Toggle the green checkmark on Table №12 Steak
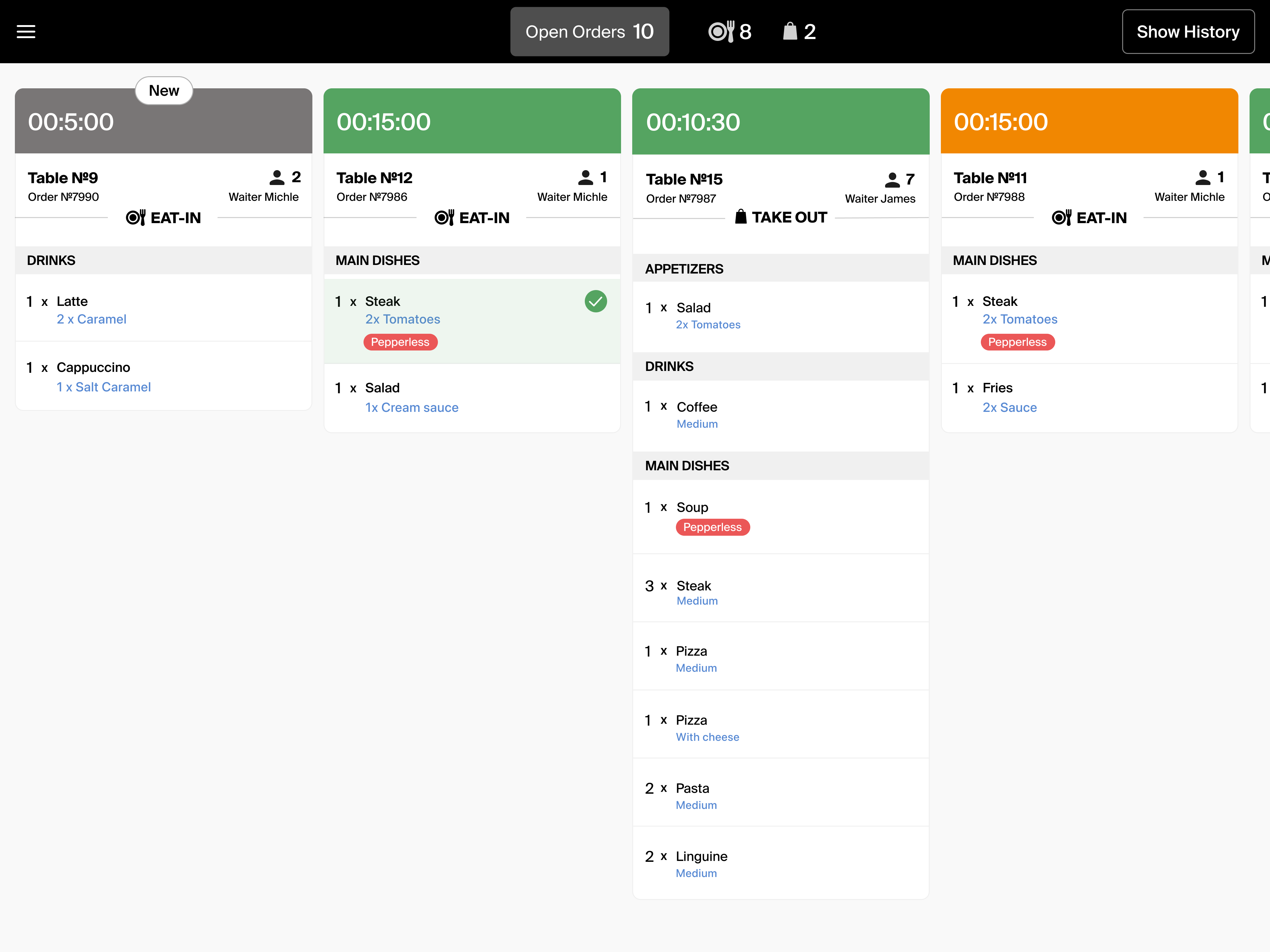The image size is (1270, 952). pos(596,302)
